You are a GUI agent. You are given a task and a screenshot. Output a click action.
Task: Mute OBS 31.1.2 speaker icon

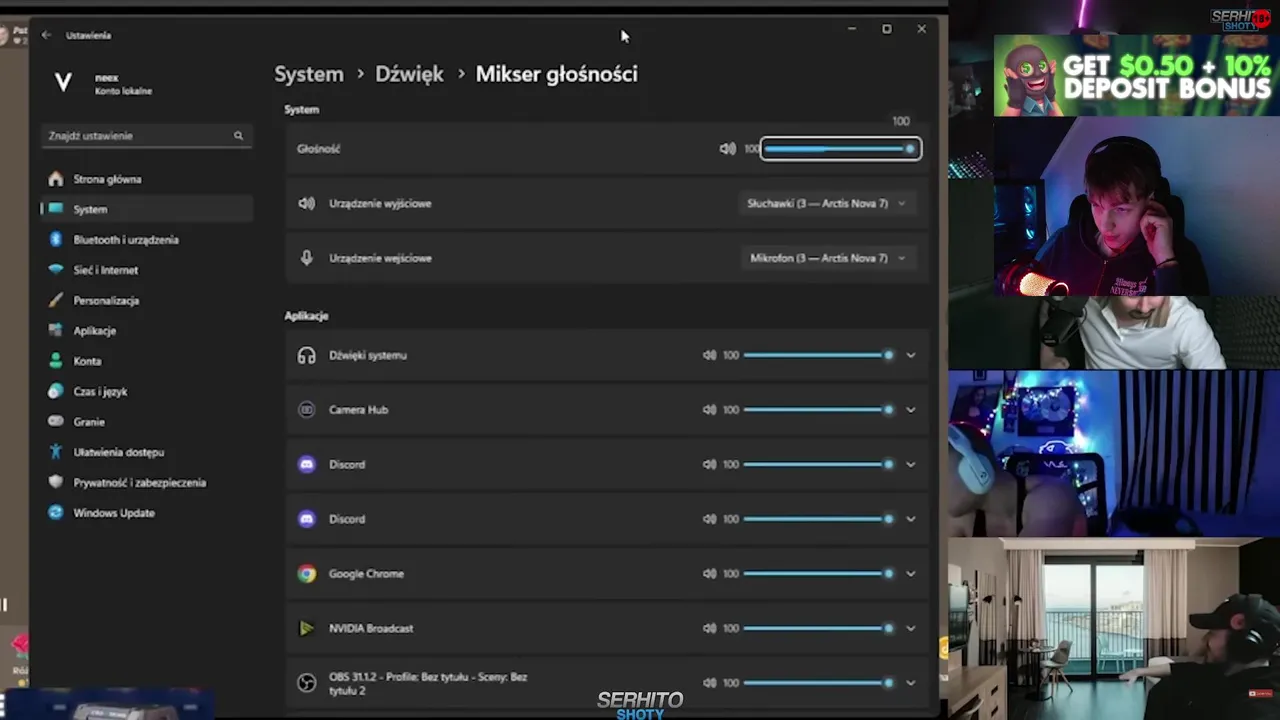[709, 683]
